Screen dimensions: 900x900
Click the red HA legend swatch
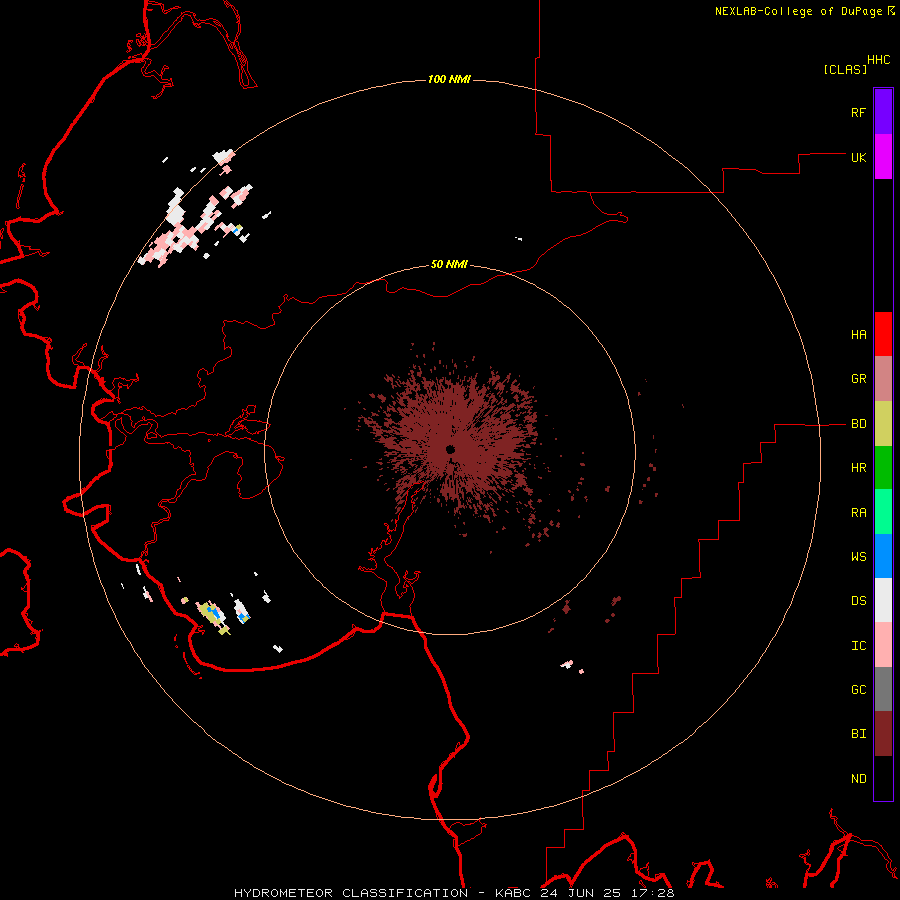883,334
